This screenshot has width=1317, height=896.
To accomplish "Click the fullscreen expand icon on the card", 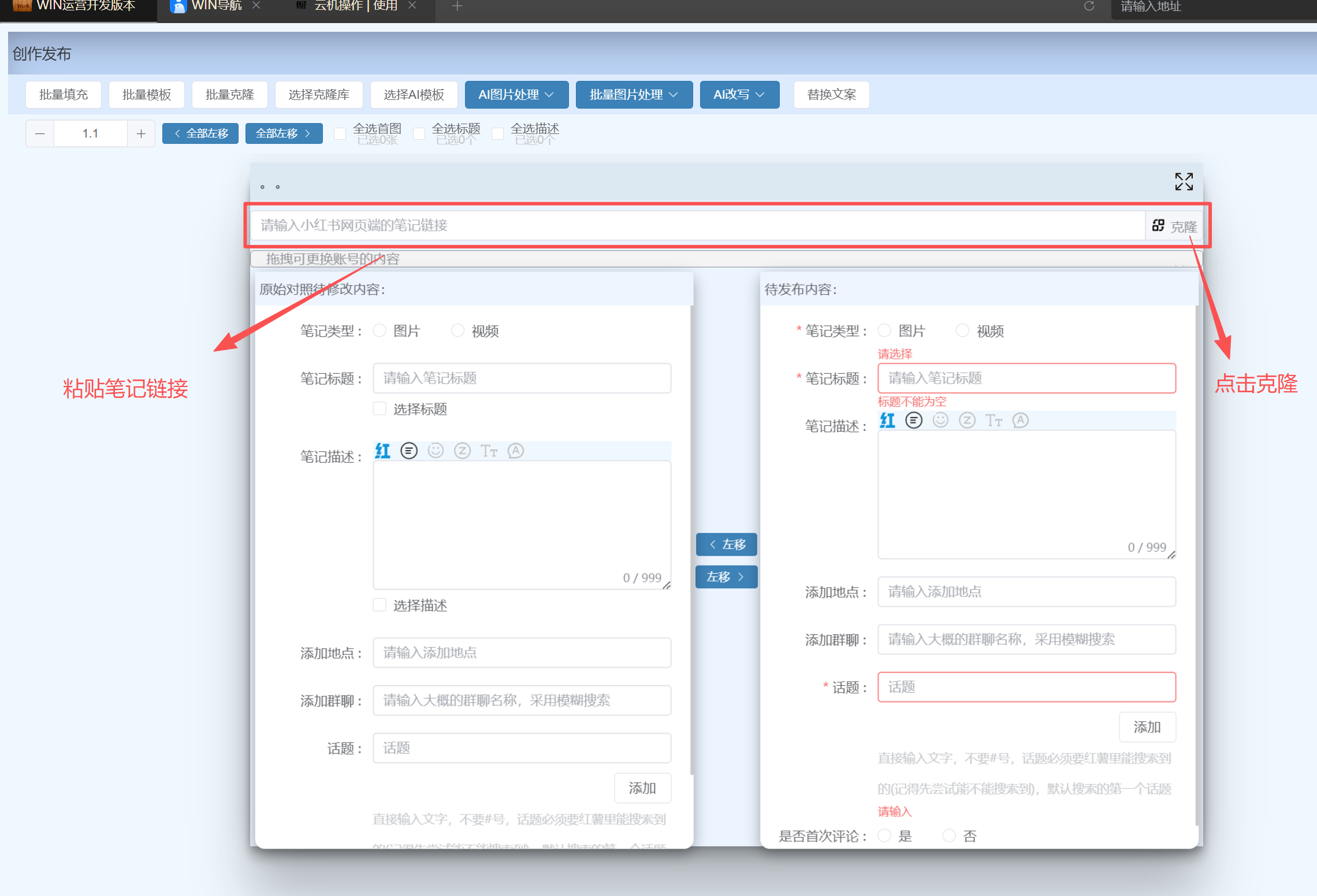I will (x=1184, y=181).
